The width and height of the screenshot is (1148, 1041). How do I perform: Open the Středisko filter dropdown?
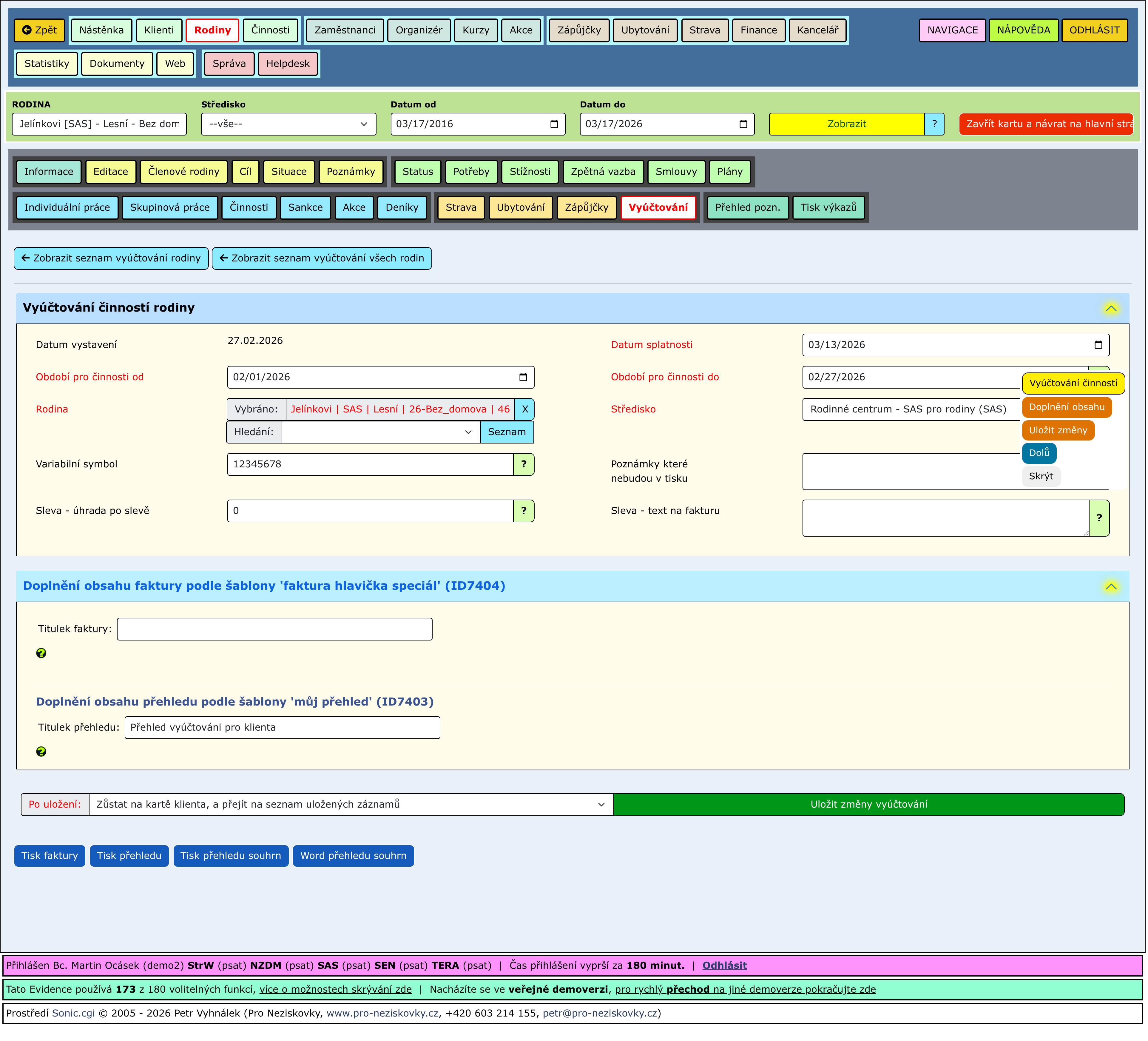[x=289, y=124]
